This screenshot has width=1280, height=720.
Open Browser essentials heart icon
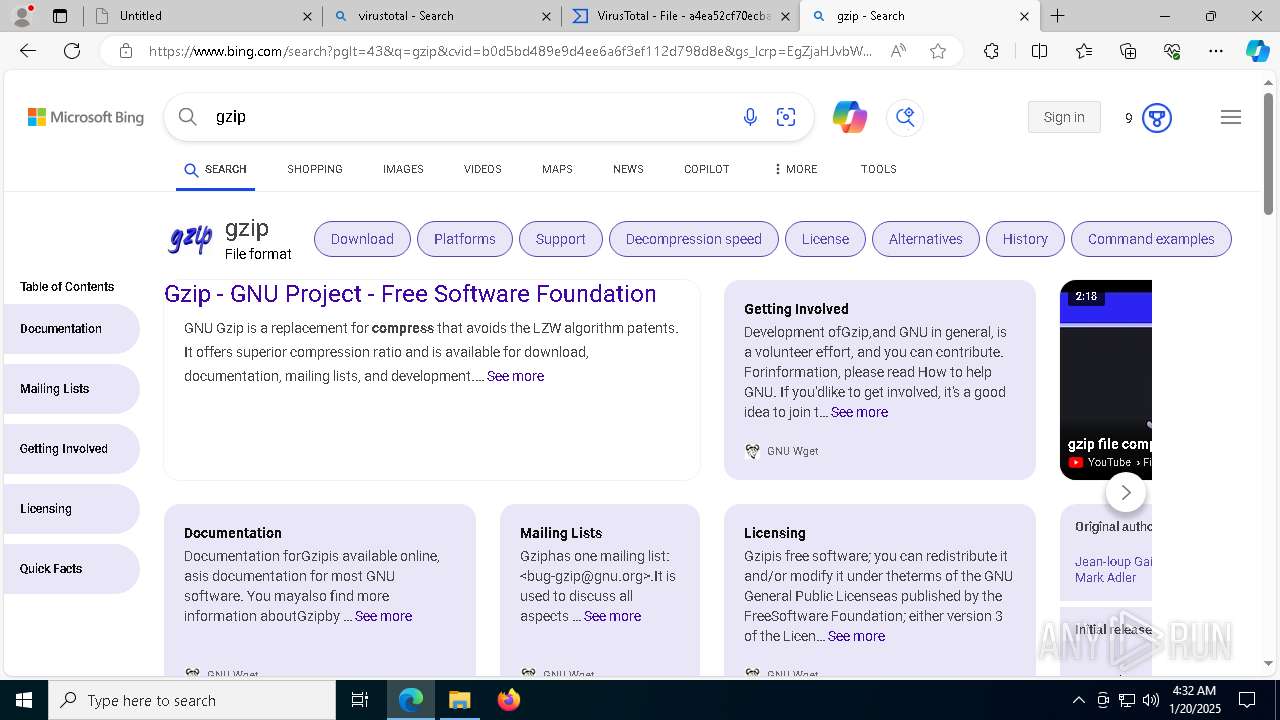[1172, 51]
